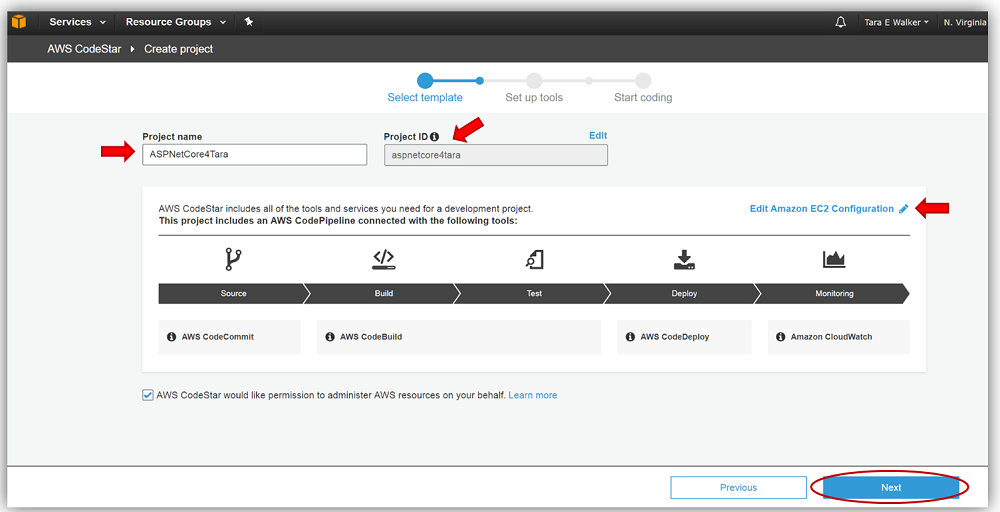Click into the Project name field
The image size is (1000, 512).
point(254,154)
